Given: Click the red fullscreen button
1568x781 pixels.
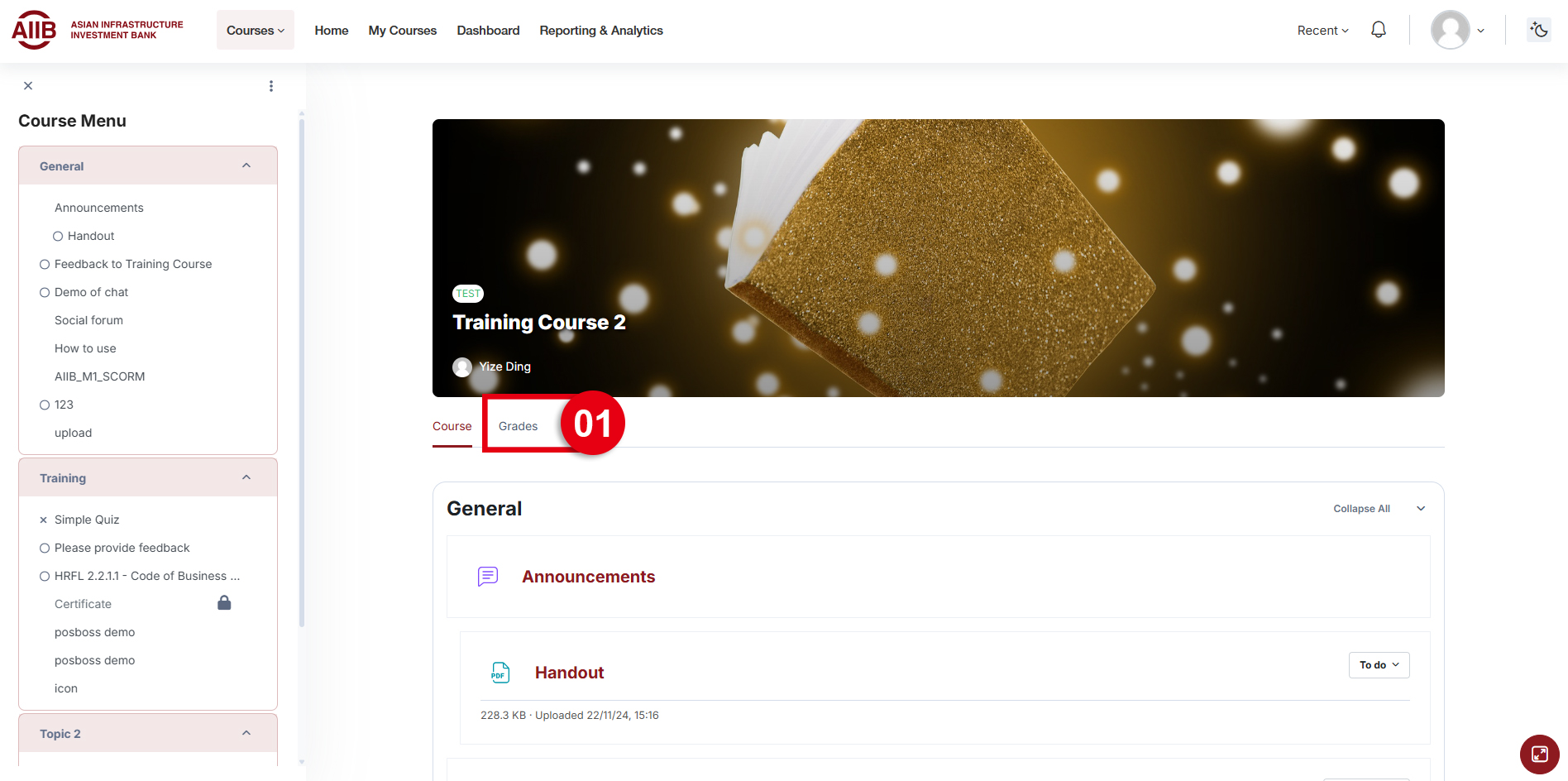Looking at the screenshot, I should 1540,754.
